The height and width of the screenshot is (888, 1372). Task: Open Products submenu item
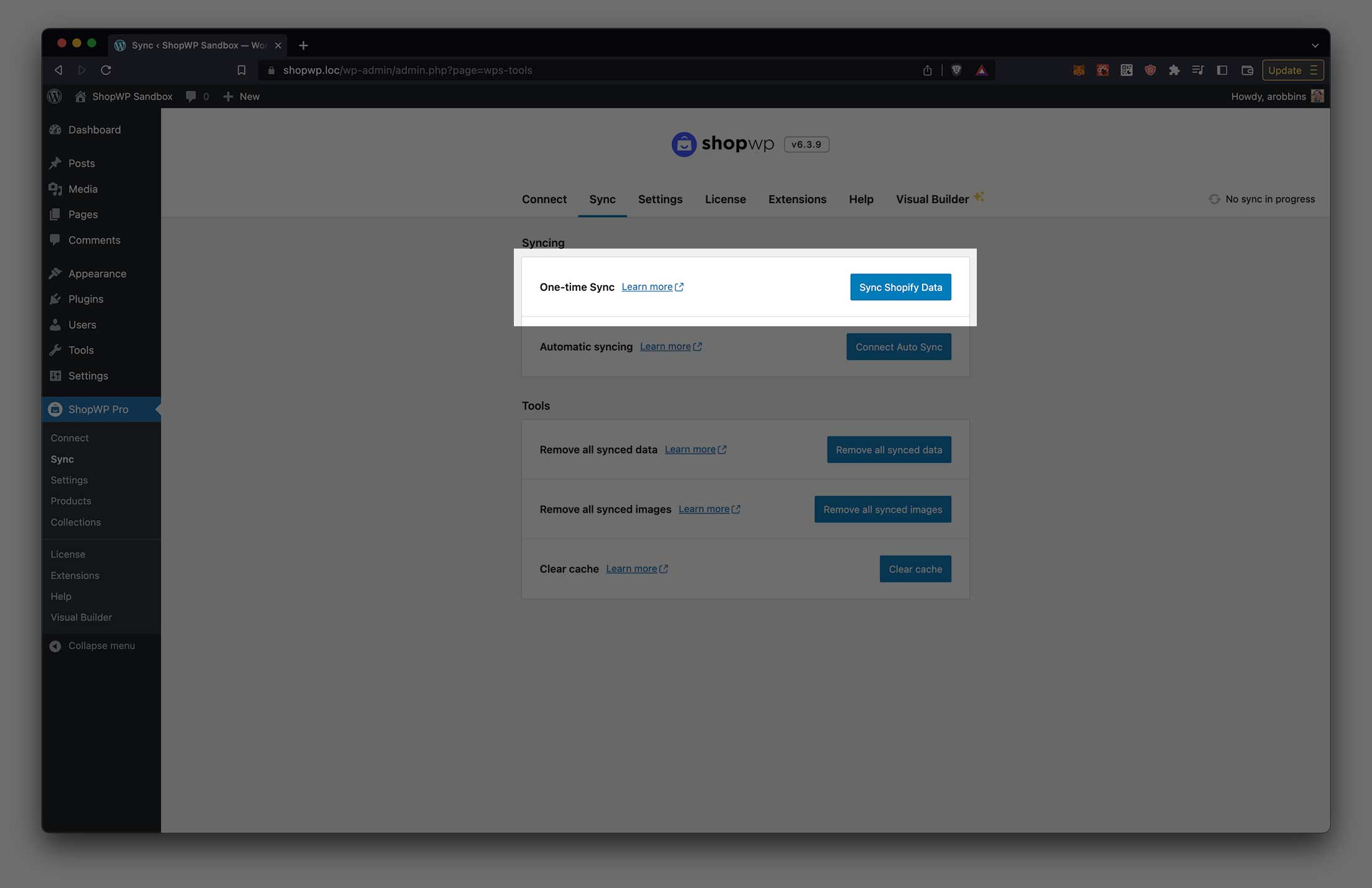(71, 501)
